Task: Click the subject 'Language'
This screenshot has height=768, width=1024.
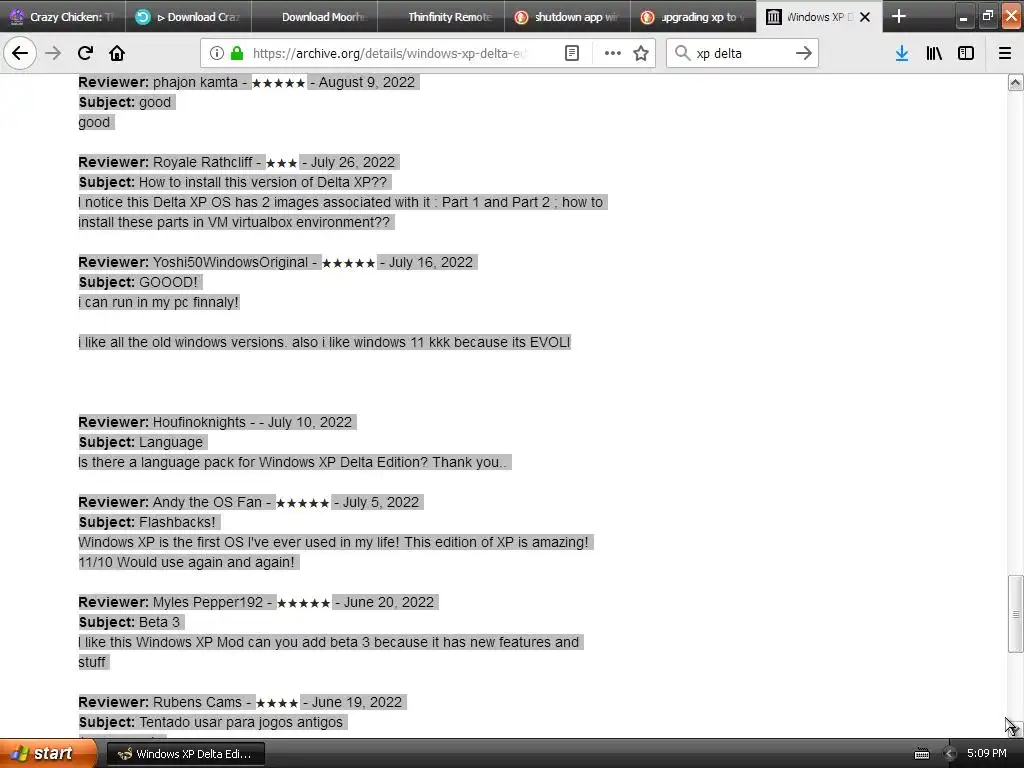Action: pyautogui.click(x=170, y=442)
